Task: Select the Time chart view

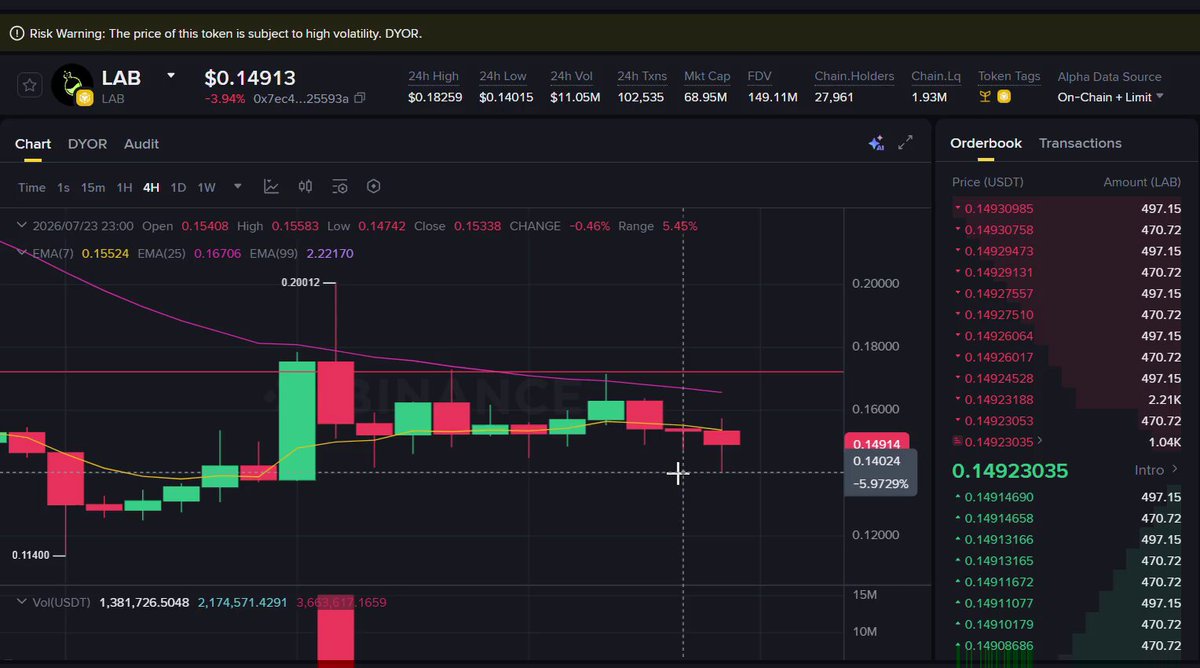Action: (x=32, y=187)
